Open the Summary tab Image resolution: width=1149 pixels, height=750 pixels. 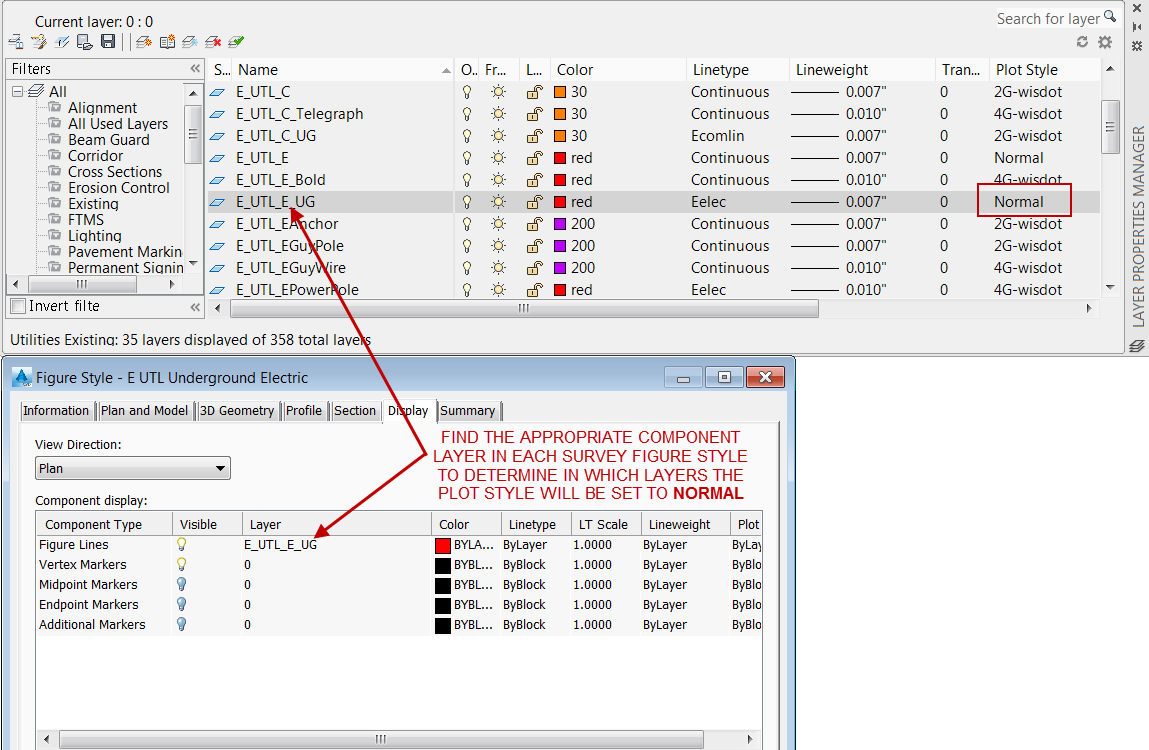click(x=467, y=411)
